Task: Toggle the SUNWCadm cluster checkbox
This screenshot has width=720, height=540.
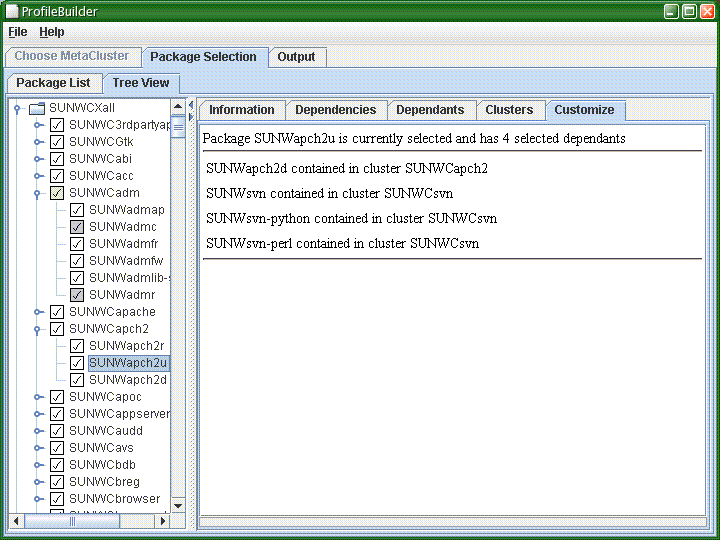Action: point(57,193)
